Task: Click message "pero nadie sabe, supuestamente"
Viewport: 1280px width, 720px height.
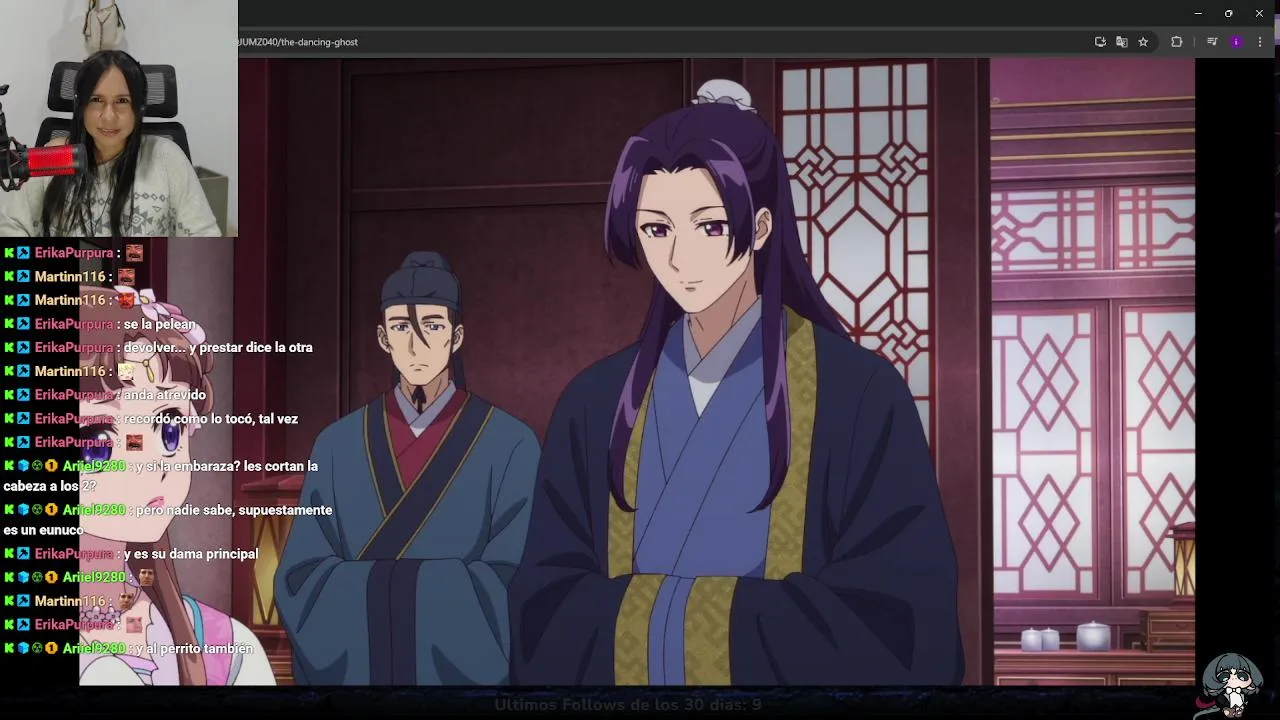Action: (x=234, y=510)
